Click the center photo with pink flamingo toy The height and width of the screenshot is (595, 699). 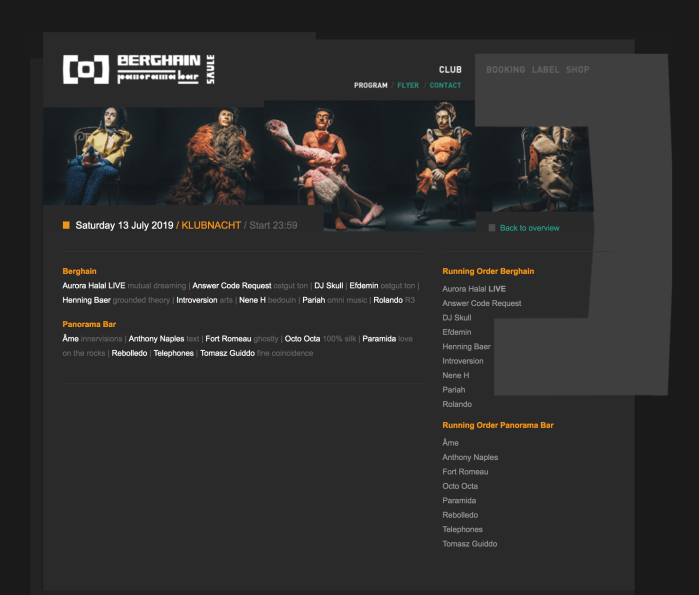point(320,165)
